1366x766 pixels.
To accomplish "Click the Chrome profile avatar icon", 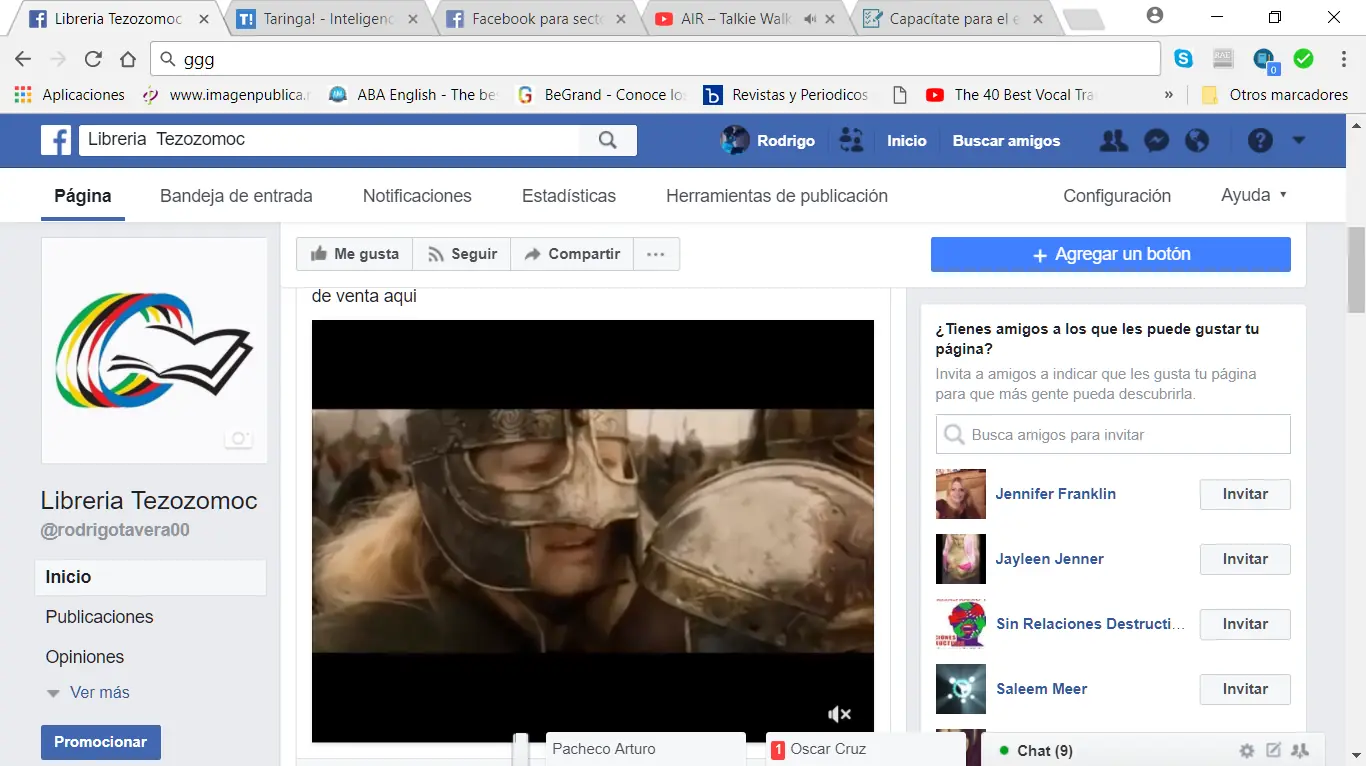I will [x=1155, y=16].
